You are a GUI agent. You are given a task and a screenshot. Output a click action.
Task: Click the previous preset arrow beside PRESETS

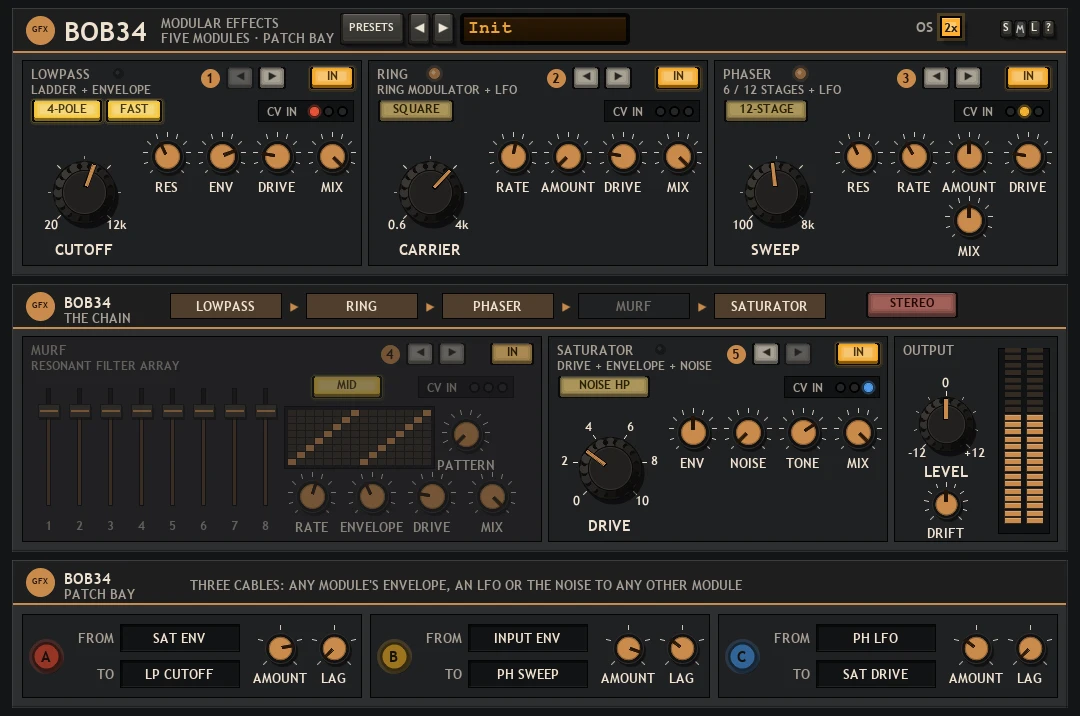point(419,28)
